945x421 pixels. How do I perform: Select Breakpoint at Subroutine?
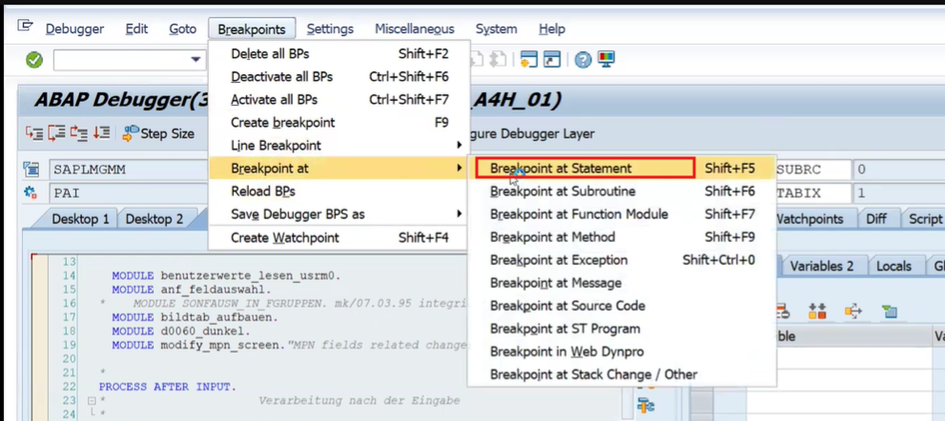click(x=621, y=191)
